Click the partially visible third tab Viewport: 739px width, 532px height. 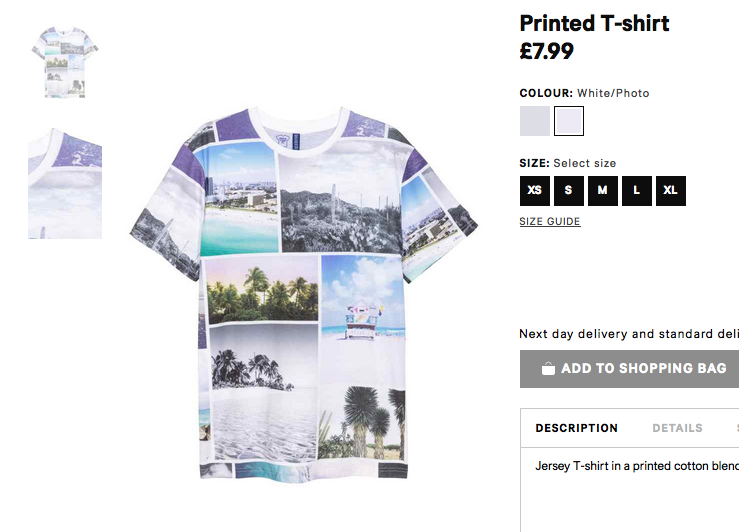[737, 428]
